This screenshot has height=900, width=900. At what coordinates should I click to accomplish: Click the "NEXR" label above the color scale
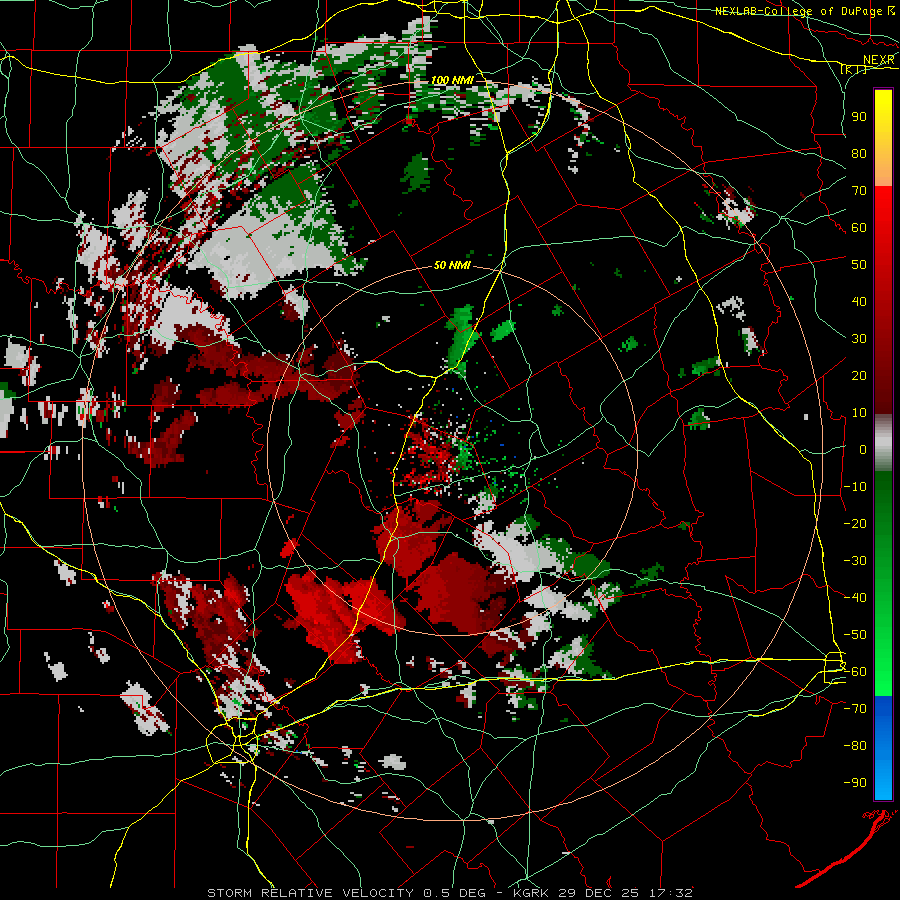tap(878, 60)
